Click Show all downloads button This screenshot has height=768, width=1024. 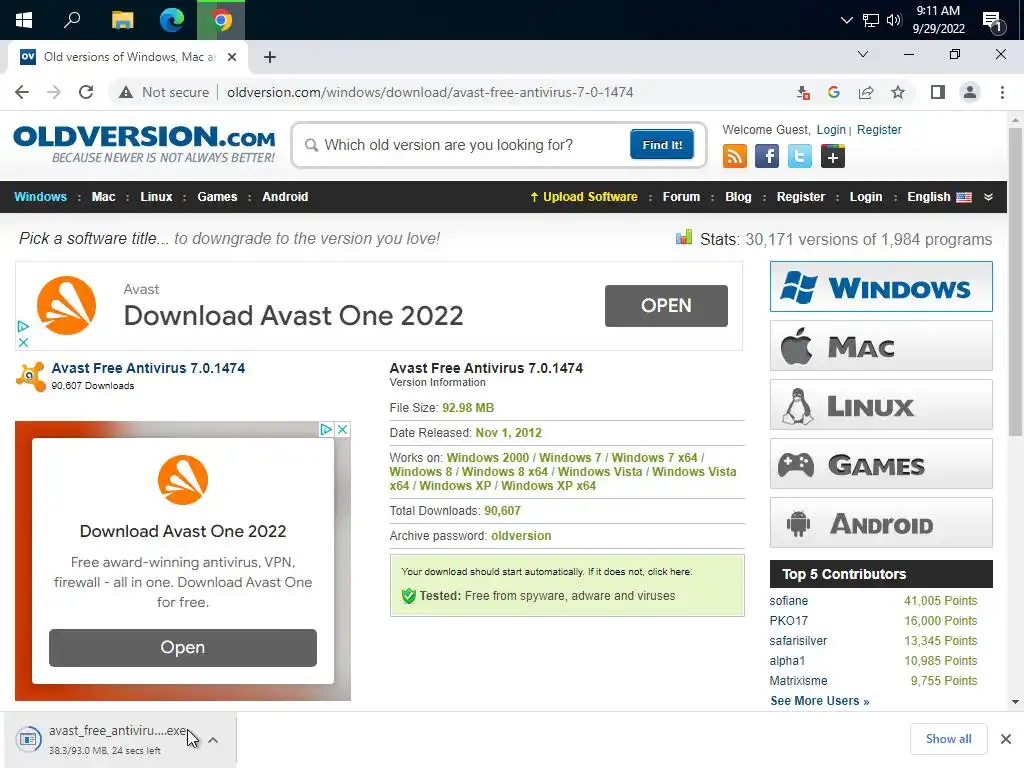pyautogui.click(x=948, y=739)
